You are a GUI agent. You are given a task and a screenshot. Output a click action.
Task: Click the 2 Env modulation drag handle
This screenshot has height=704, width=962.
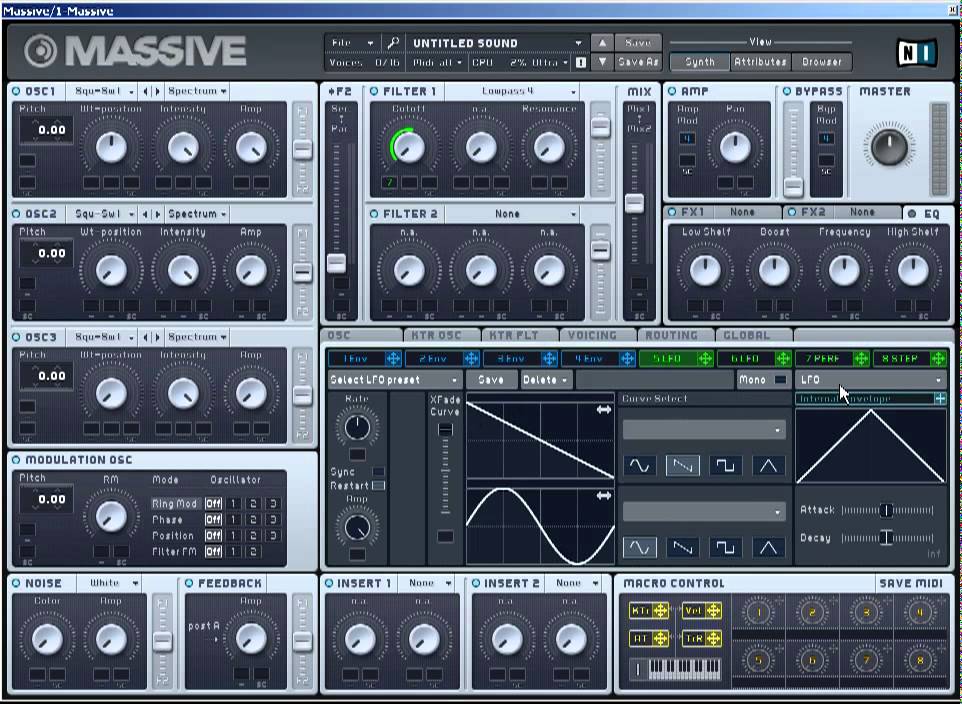(x=471, y=358)
